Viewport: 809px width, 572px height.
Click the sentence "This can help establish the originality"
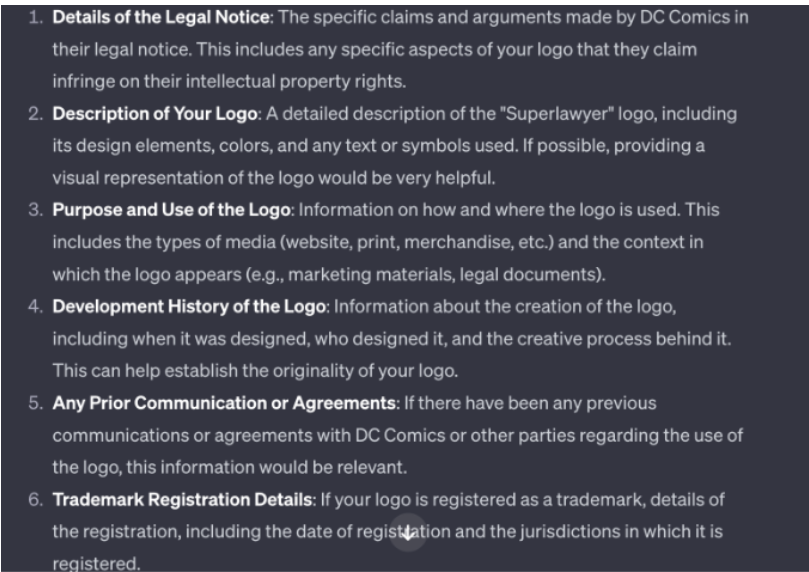tap(255, 370)
